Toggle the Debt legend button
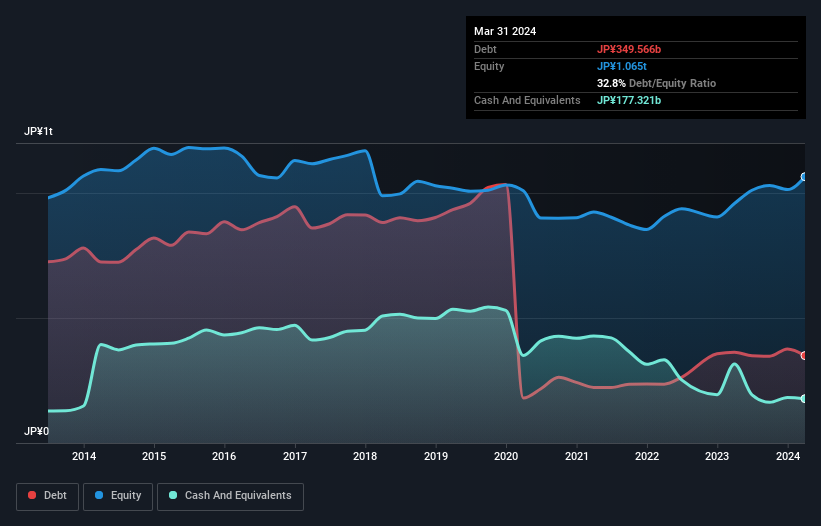This screenshot has width=821, height=526. pos(47,496)
